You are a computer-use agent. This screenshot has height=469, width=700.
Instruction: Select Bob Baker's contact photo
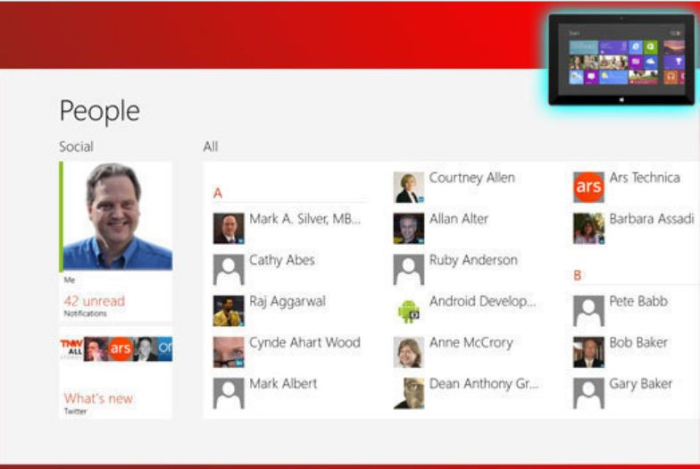click(x=588, y=352)
